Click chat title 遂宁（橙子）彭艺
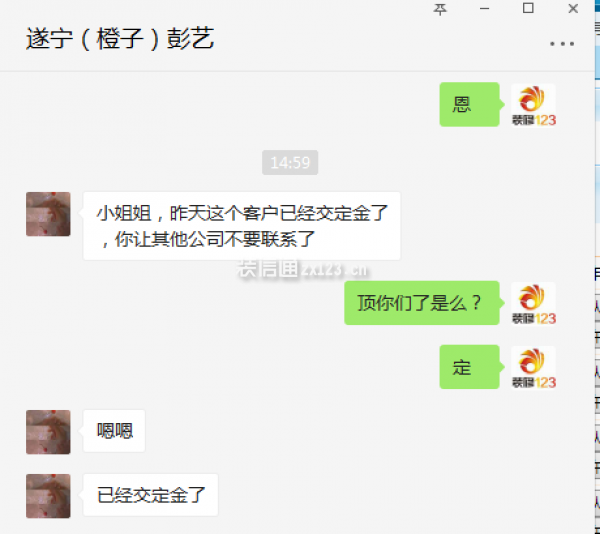The height and width of the screenshot is (534, 600). (x=120, y=39)
